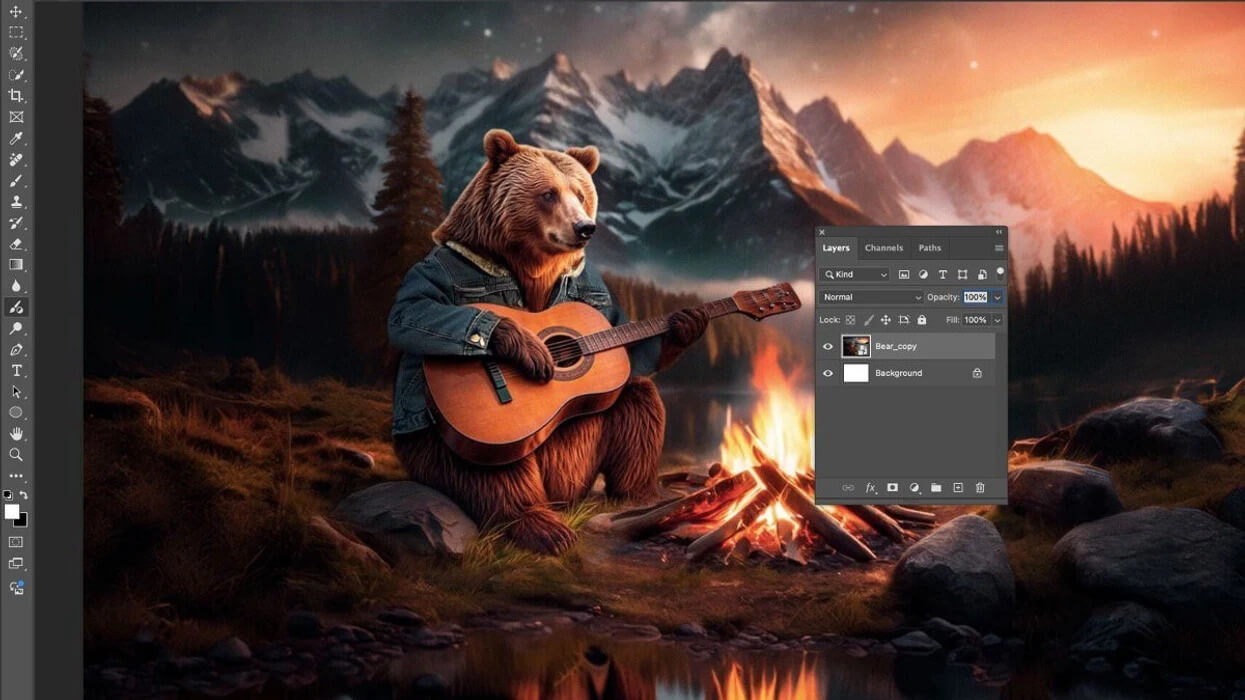
Task: Select the Horizontal Type tool
Action: (x=16, y=370)
